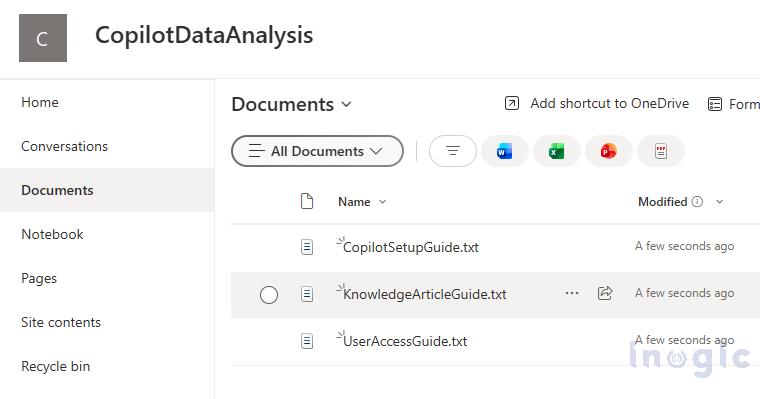760x399 pixels.
Task: Go to Home in site navigation
Action: coord(40,102)
